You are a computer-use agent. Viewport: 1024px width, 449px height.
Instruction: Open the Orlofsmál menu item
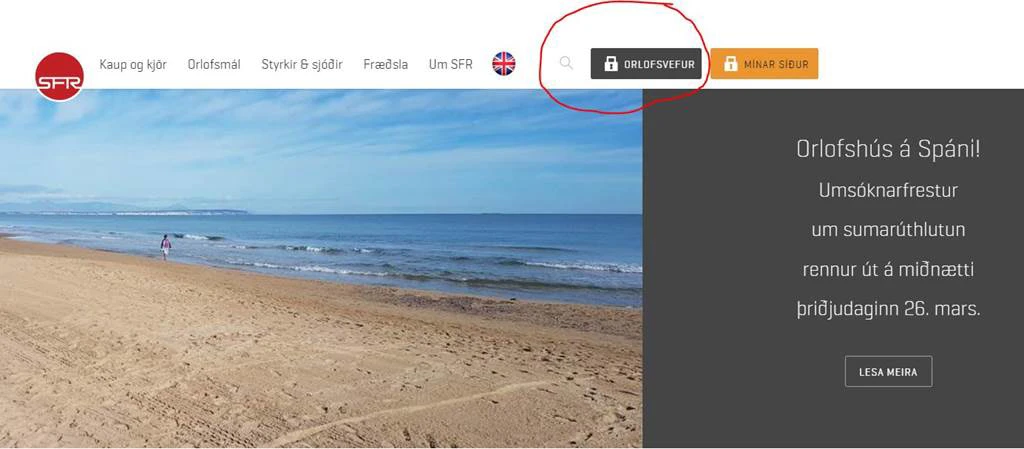tap(214, 65)
